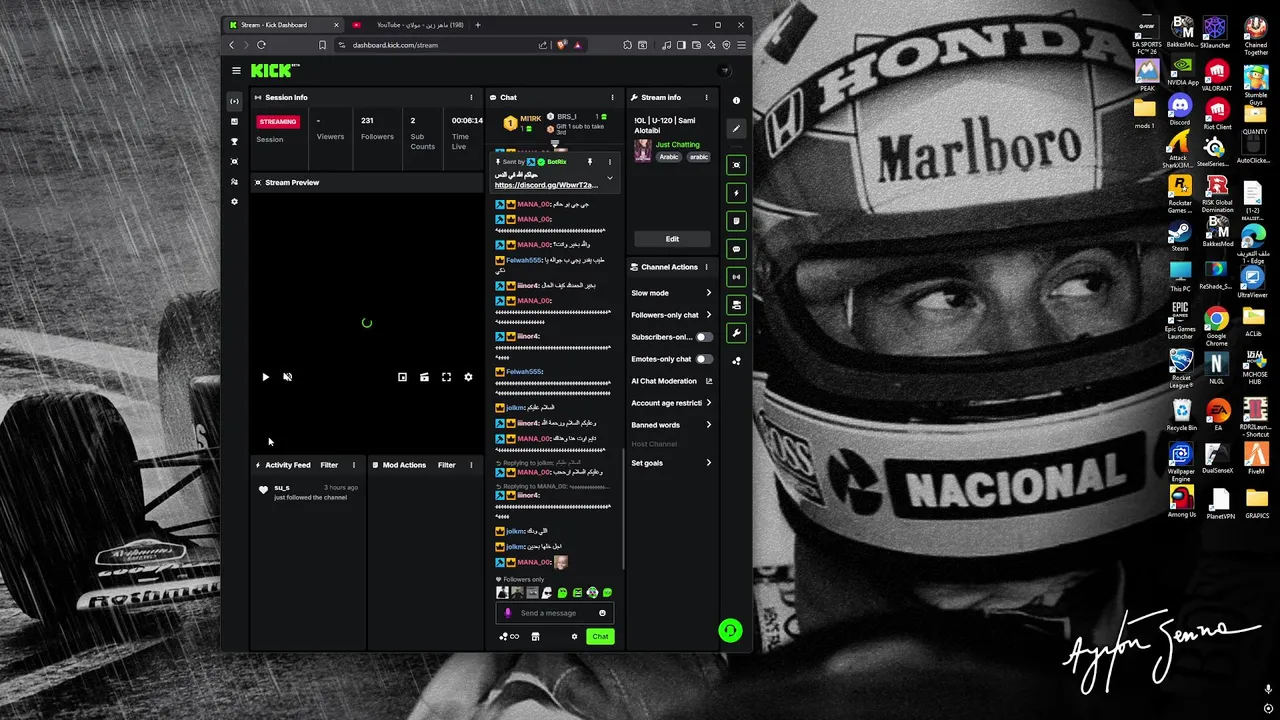Open Stream Info three-dot options

tap(706, 98)
